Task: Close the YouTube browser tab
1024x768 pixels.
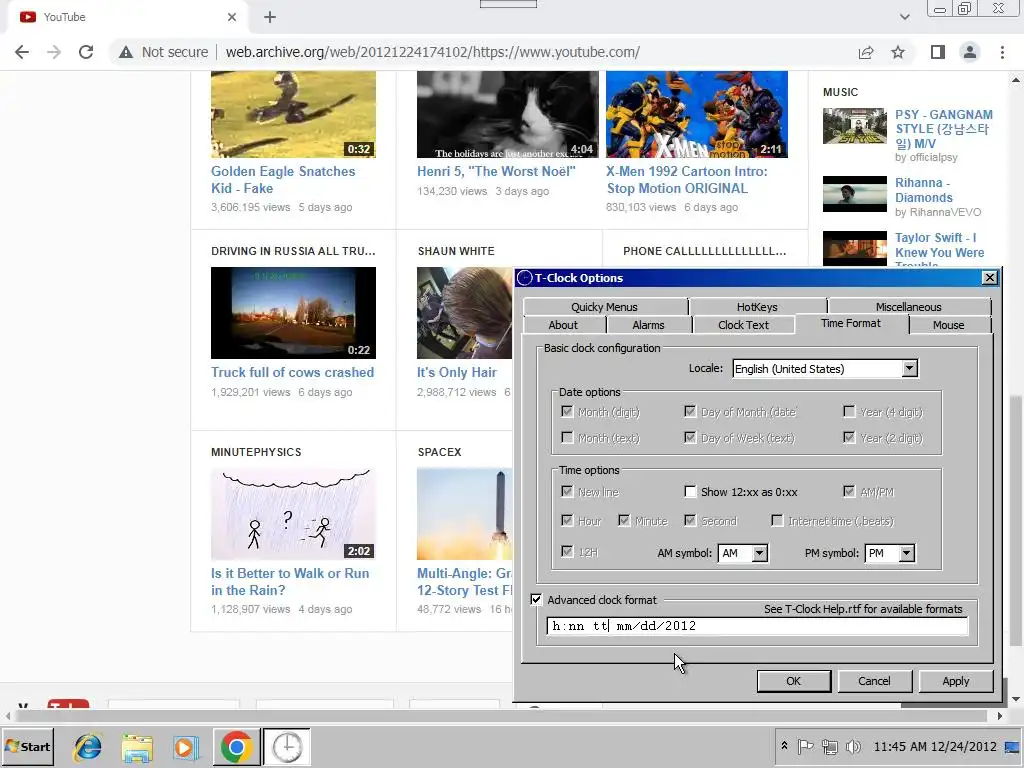Action: (x=232, y=17)
